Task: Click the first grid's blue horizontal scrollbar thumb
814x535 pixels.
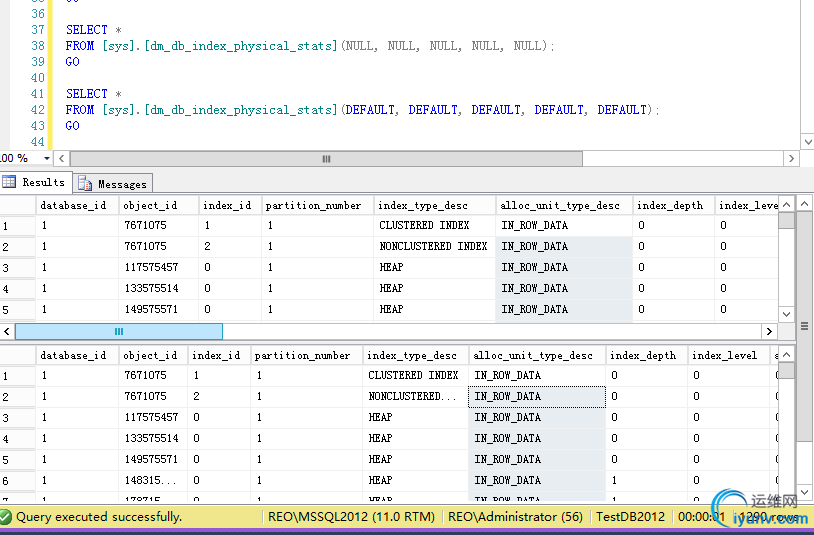Action: click(x=119, y=331)
